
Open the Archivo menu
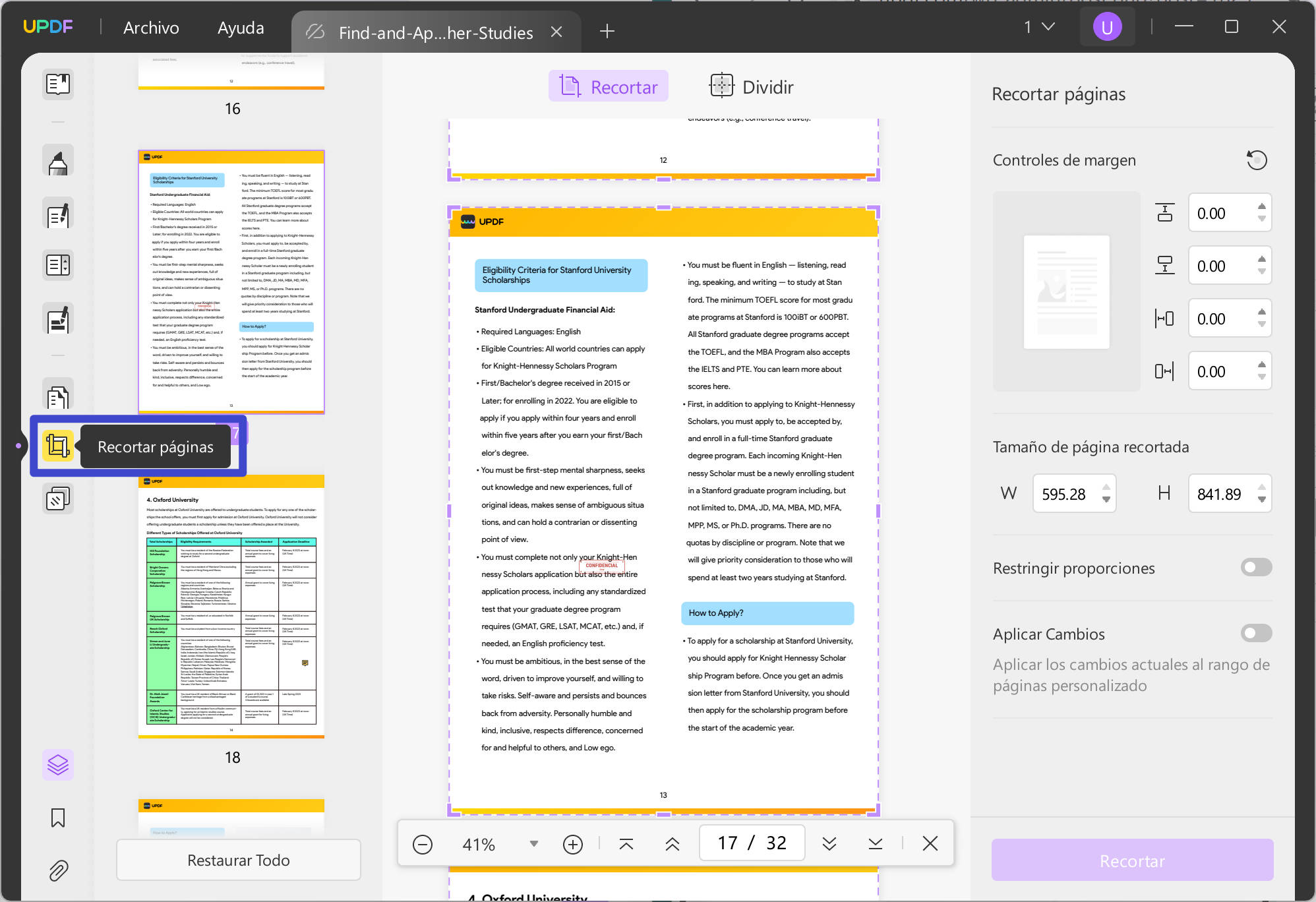[x=151, y=28]
